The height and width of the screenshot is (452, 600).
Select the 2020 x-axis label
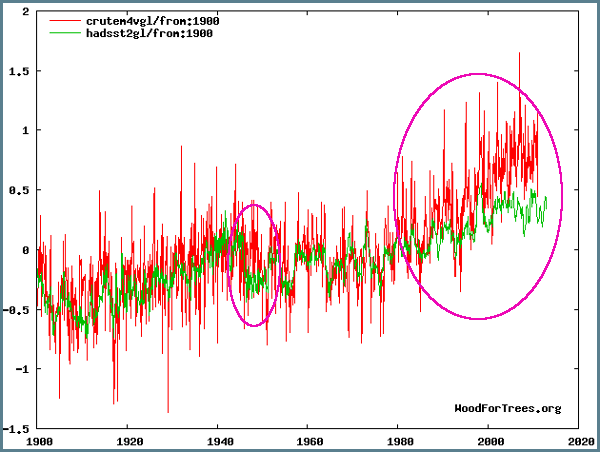pos(579,440)
